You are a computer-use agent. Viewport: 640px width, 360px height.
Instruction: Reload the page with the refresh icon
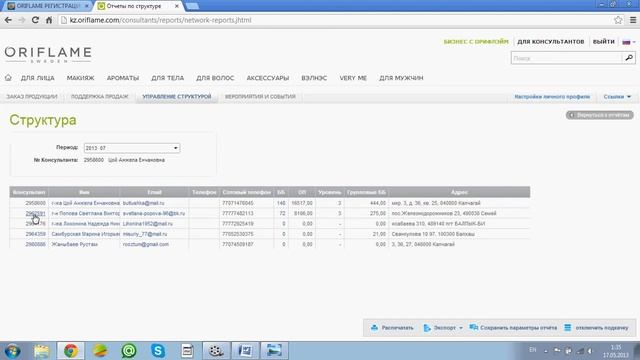(35, 20)
